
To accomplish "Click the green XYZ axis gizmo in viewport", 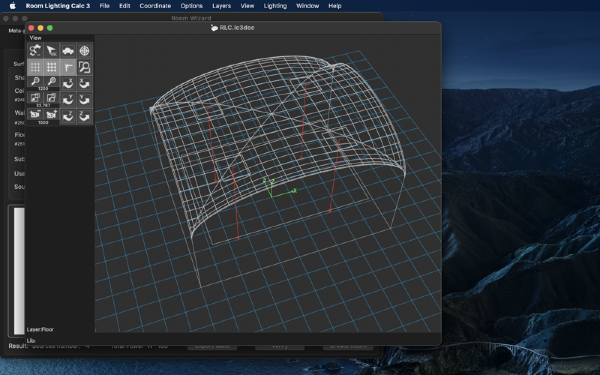I will coord(279,188).
